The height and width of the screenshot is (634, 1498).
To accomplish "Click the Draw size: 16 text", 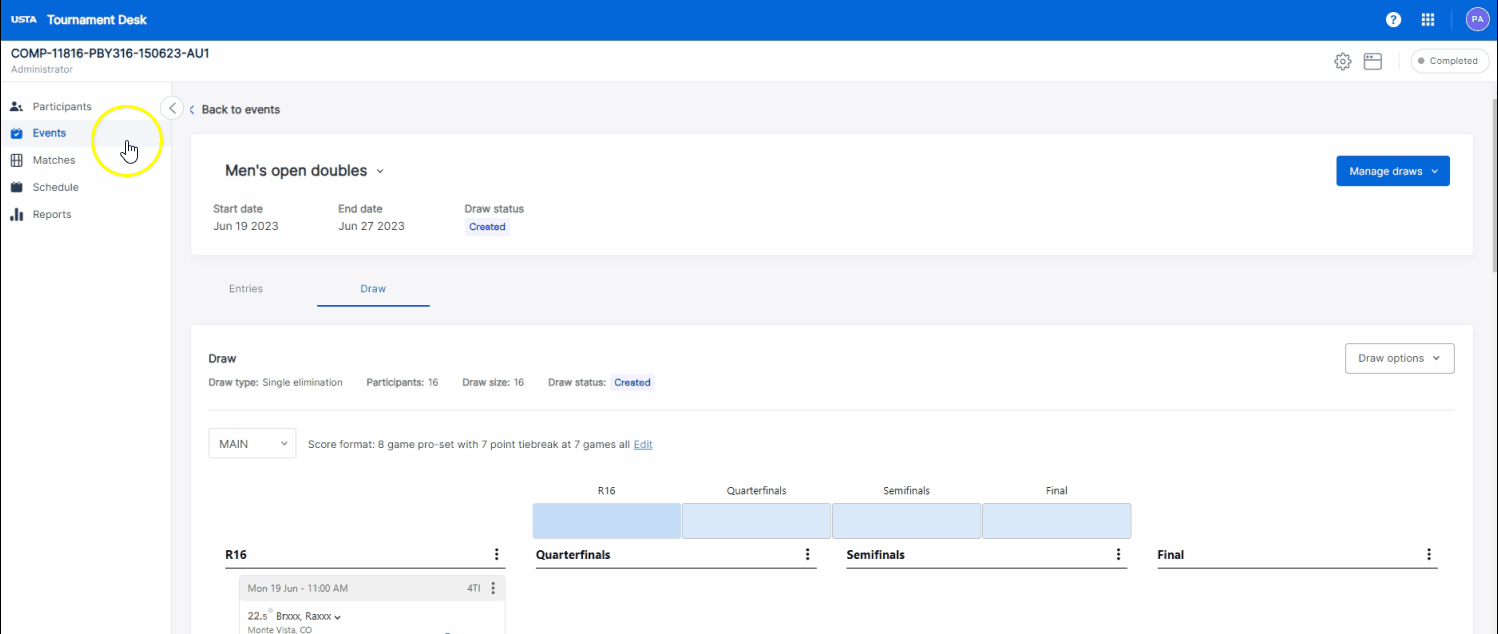I will [493, 382].
